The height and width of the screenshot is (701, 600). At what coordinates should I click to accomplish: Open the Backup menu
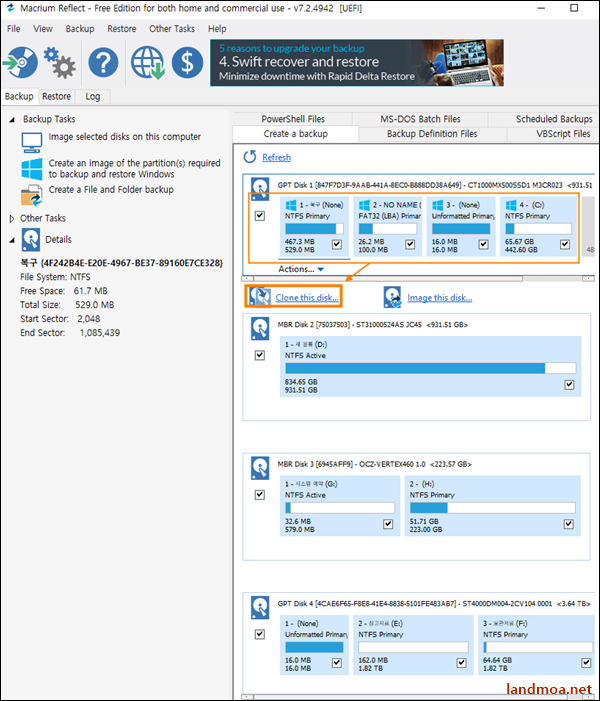coord(80,29)
